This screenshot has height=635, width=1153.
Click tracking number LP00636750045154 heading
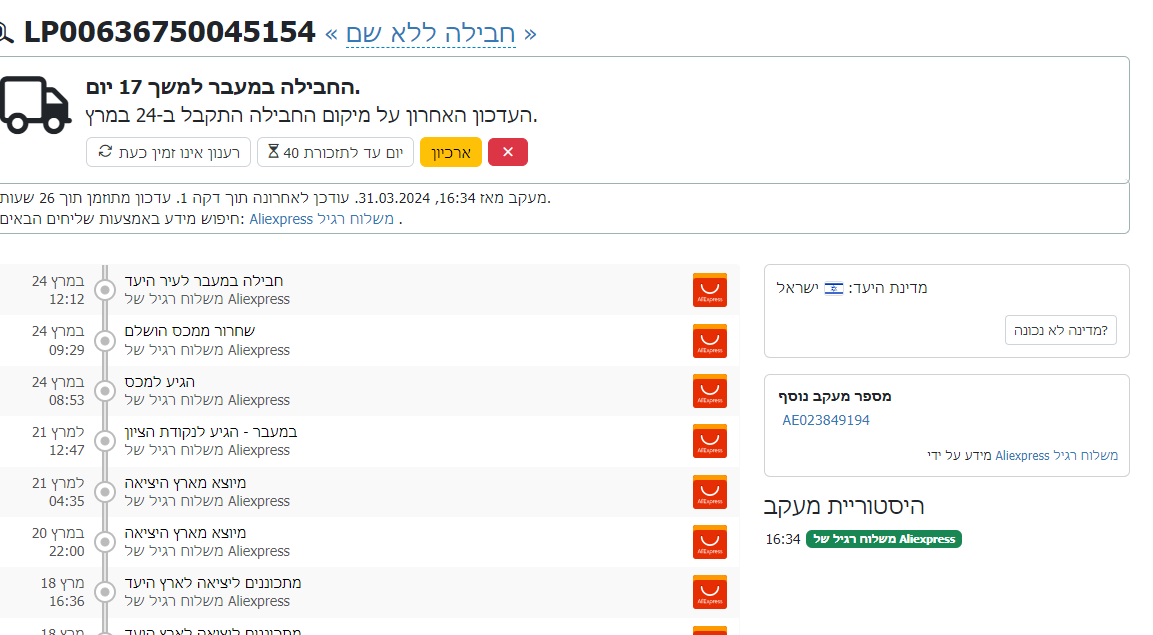tap(170, 33)
